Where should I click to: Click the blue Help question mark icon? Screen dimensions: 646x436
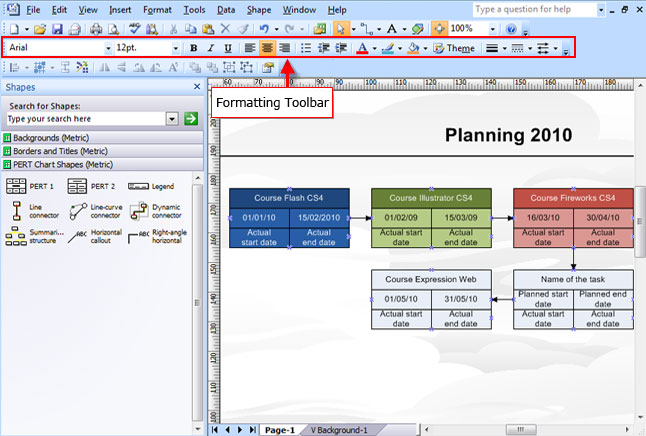click(x=511, y=29)
